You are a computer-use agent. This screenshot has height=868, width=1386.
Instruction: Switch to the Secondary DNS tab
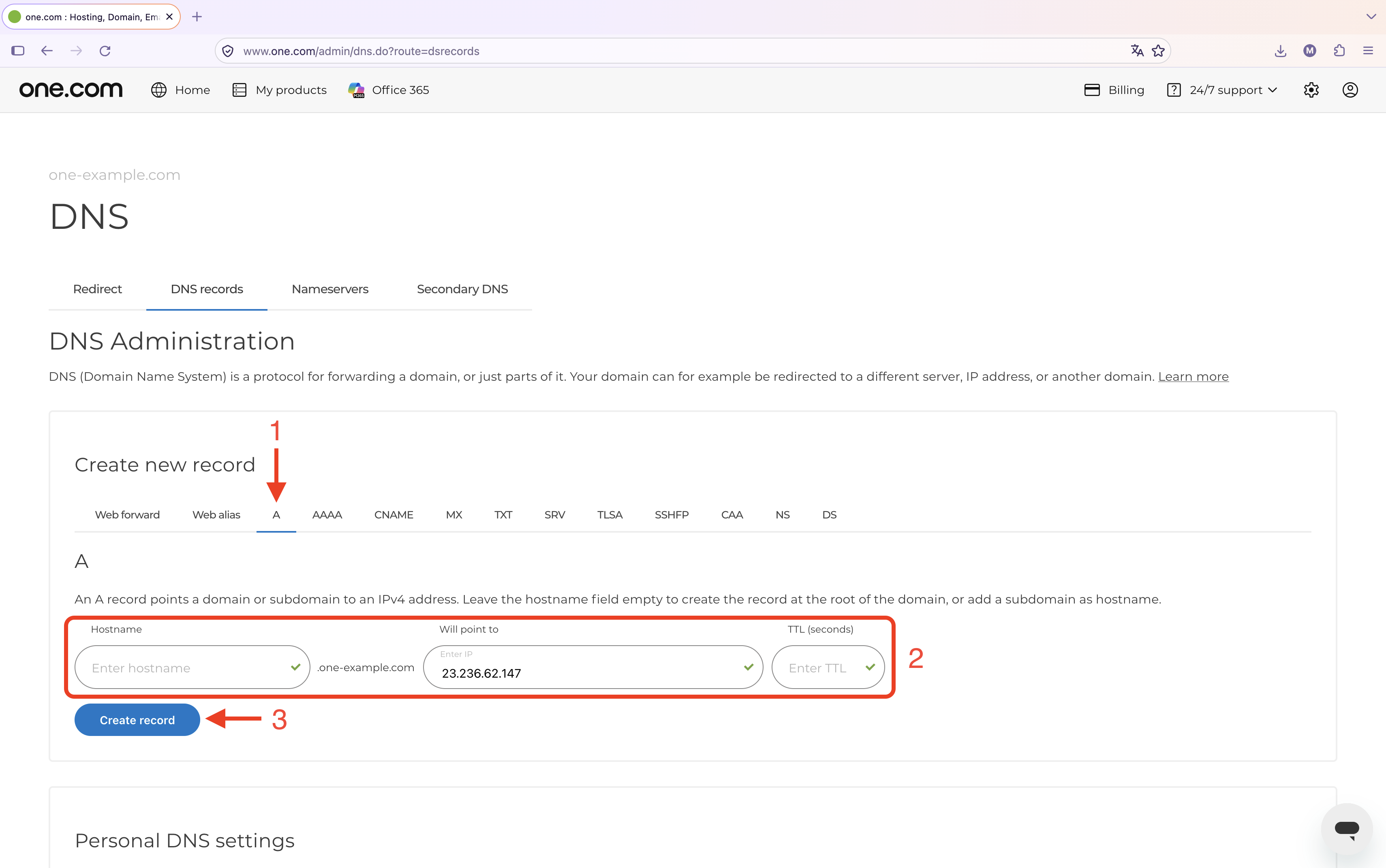coord(462,289)
